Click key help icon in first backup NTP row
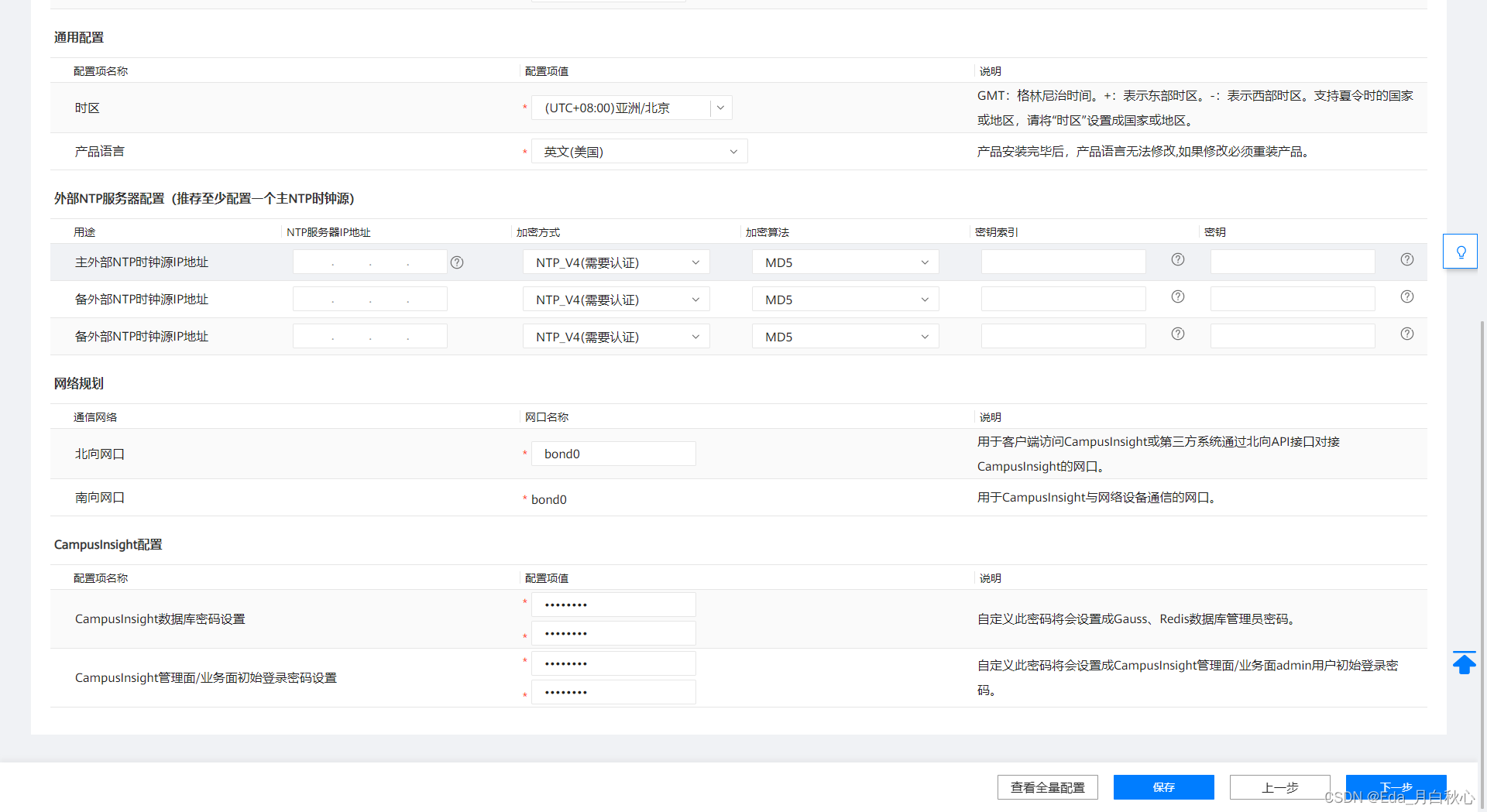Viewport: 1487px width, 812px height. (1407, 296)
